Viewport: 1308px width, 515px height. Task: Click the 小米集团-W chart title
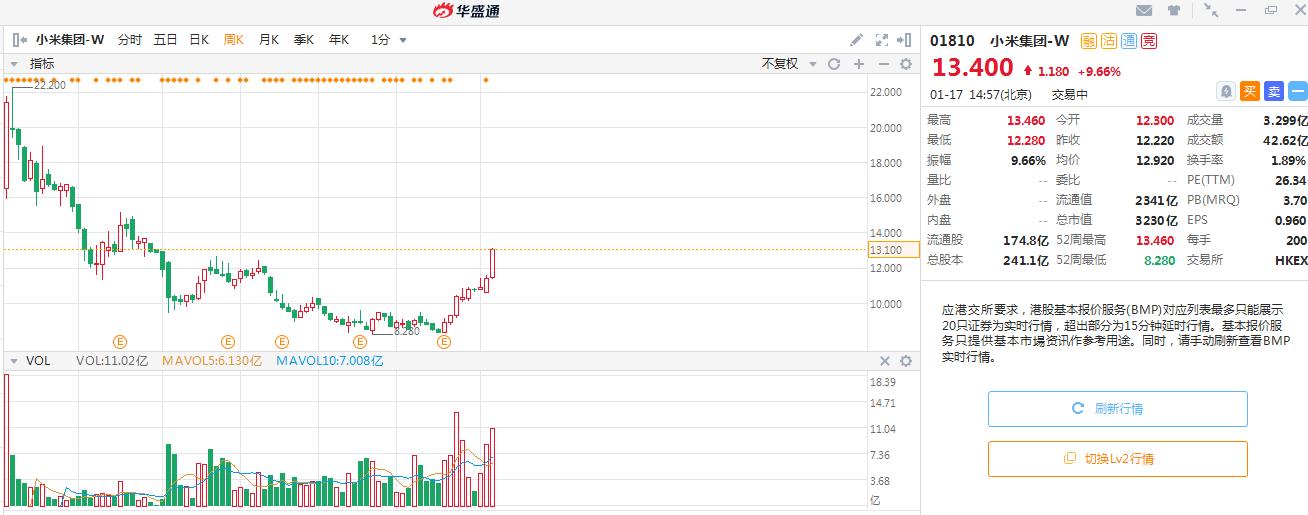coord(70,40)
